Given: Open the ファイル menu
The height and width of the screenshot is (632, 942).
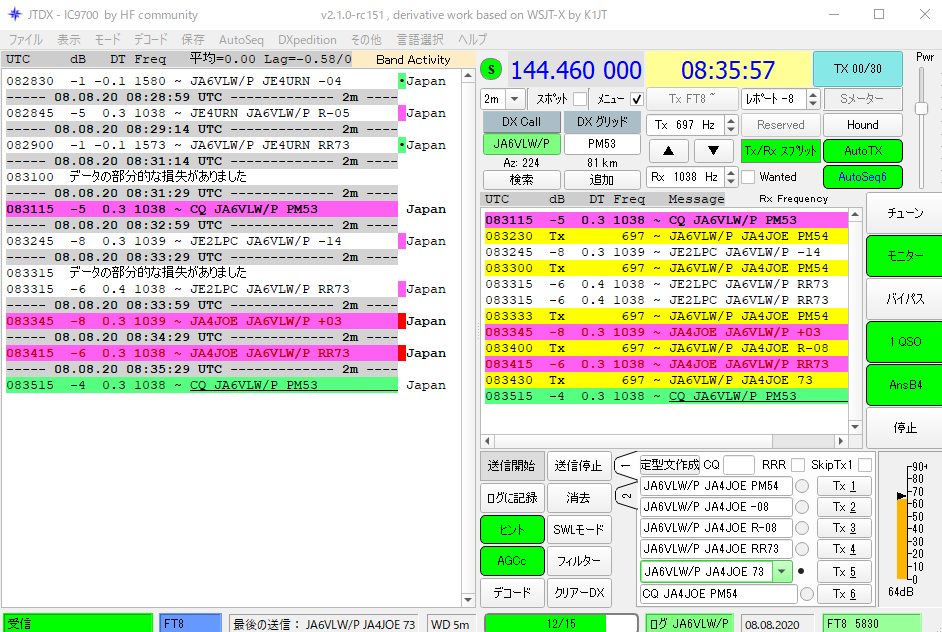Looking at the screenshot, I should [25, 40].
